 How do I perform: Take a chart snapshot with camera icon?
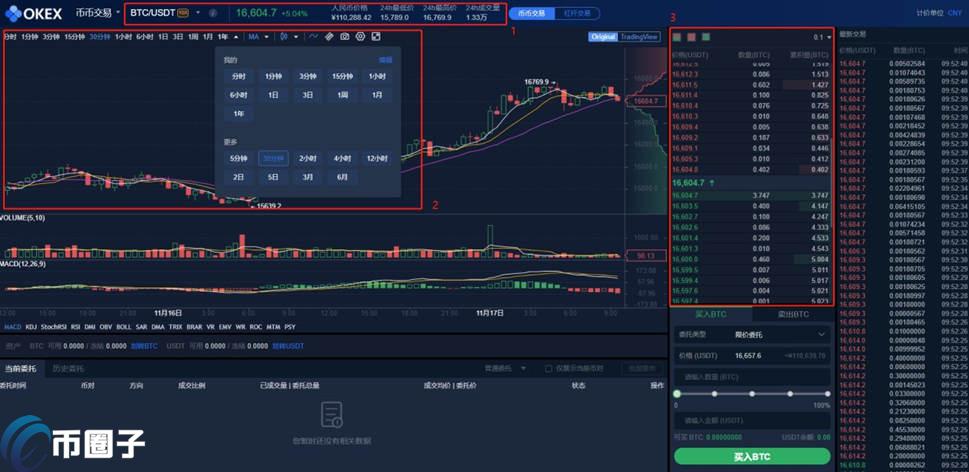pos(345,36)
